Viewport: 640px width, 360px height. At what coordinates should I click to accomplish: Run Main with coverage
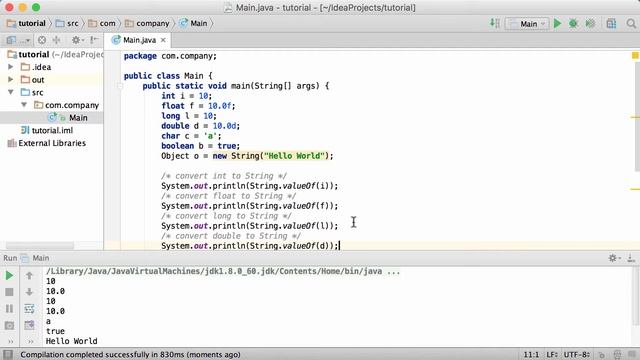590,24
